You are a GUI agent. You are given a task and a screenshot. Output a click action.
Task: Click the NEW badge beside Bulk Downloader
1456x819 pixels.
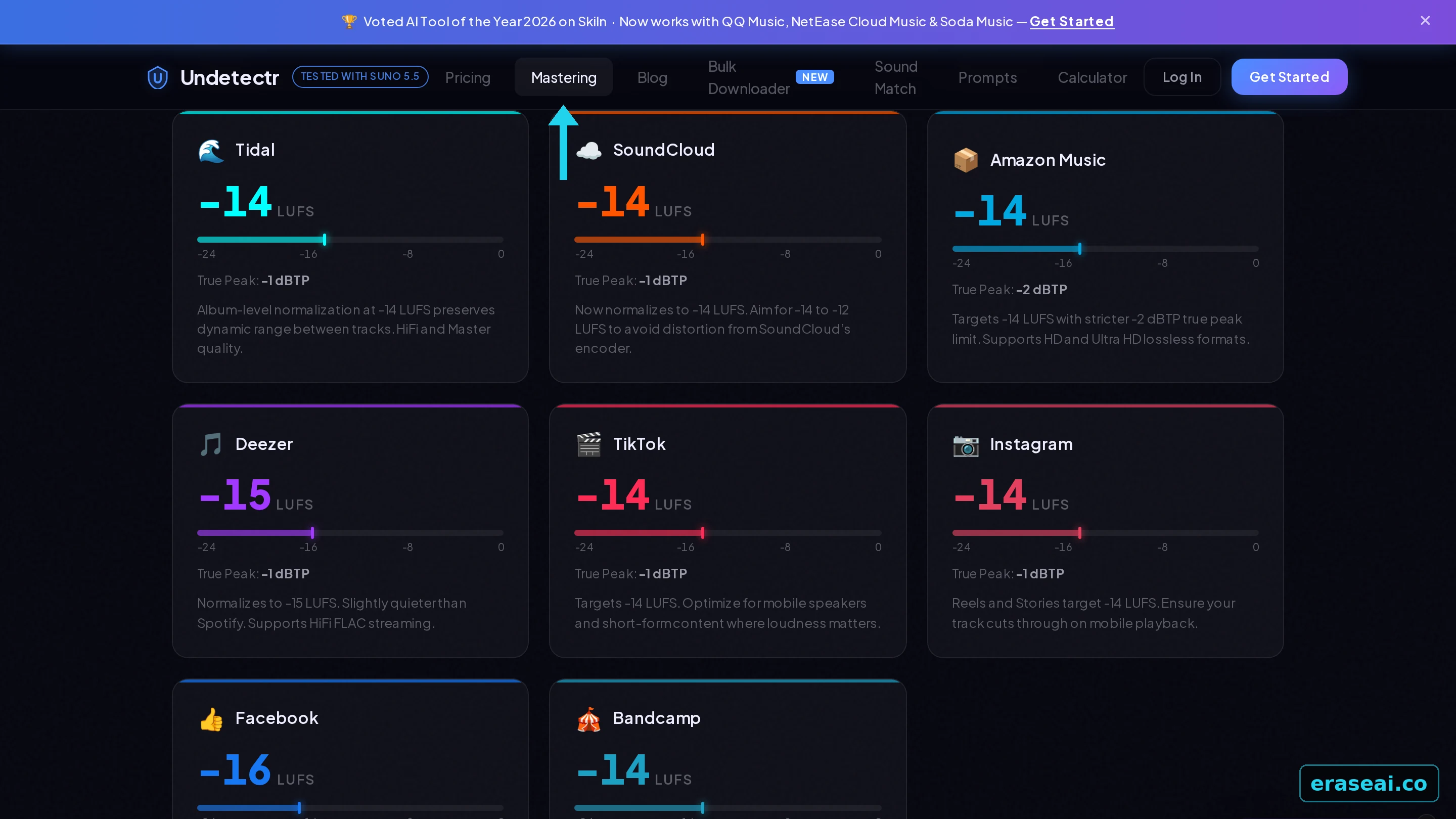coord(814,77)
